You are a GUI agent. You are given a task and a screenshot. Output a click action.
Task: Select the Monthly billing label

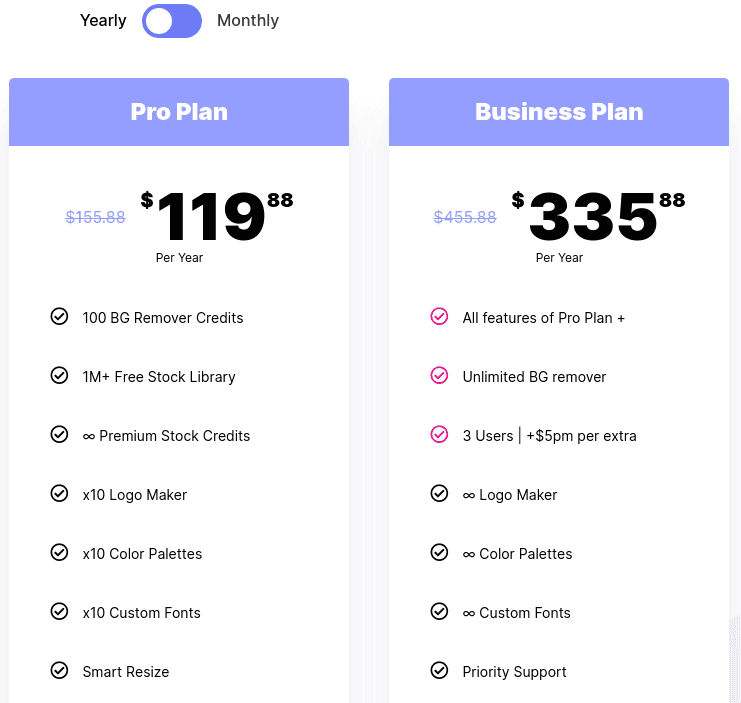click(x=248, y=20)
